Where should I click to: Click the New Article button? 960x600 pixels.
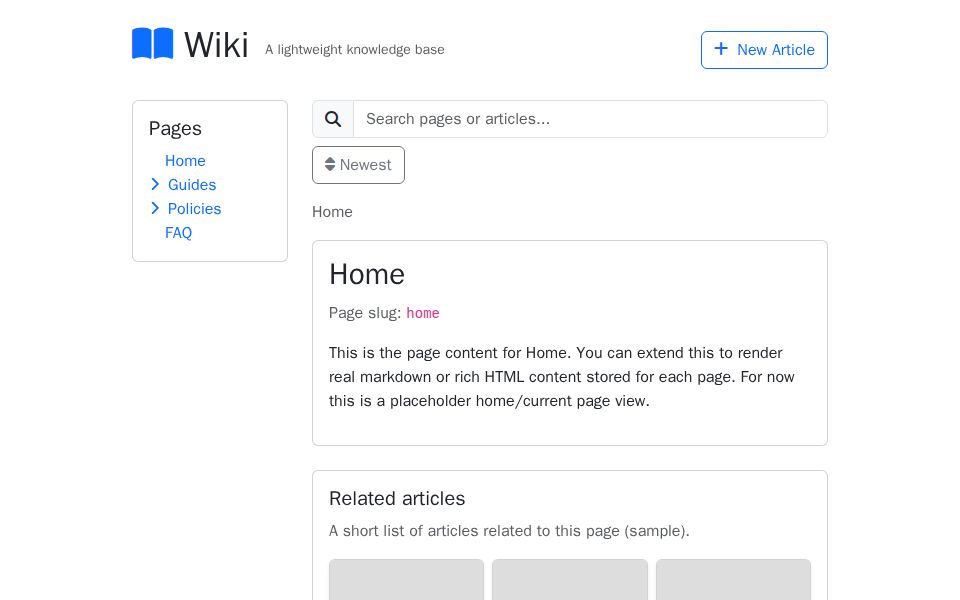[x=764, y=50]
